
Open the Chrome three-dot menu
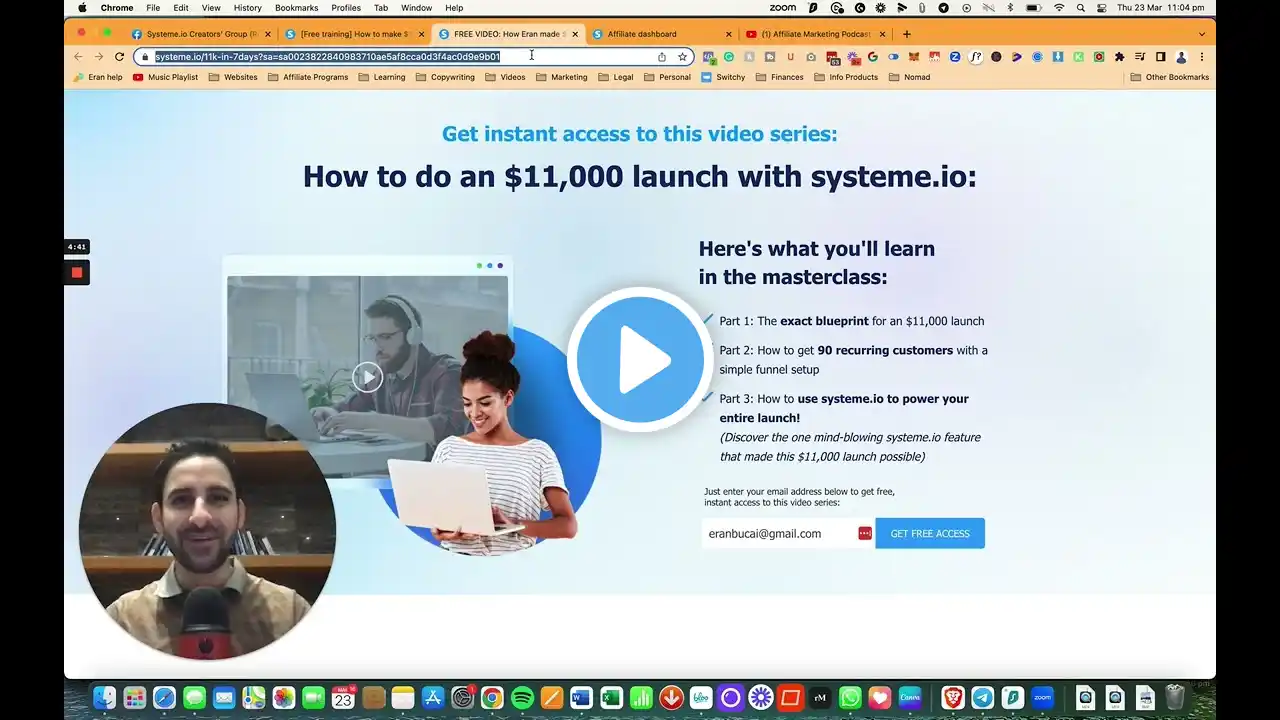point(1201,57)
